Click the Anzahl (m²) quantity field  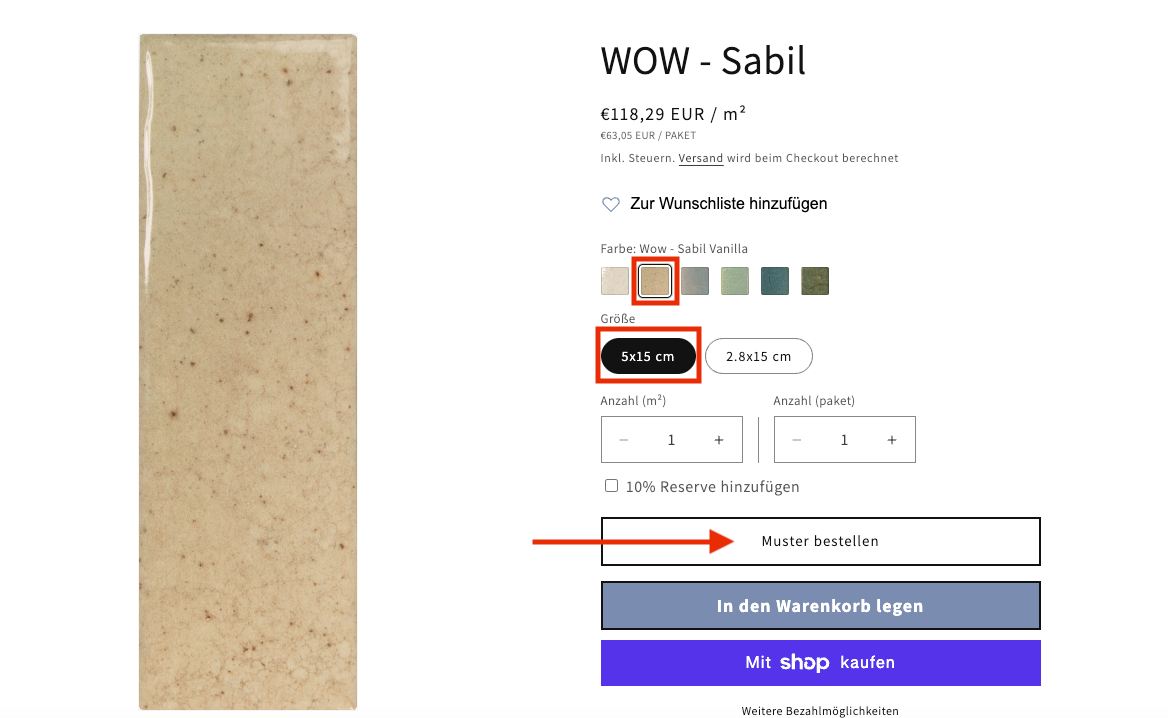tap(671, 440)
